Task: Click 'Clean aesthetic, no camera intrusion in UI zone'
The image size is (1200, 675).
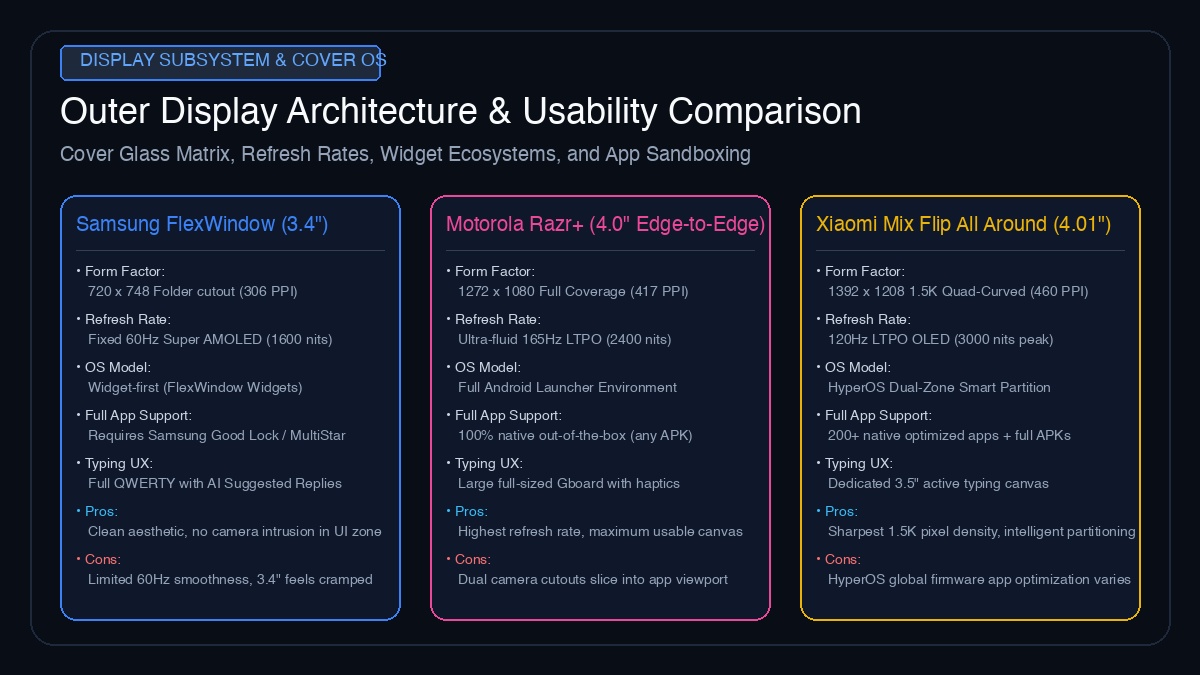Action: pyautogui.click(x=235, y=531)
